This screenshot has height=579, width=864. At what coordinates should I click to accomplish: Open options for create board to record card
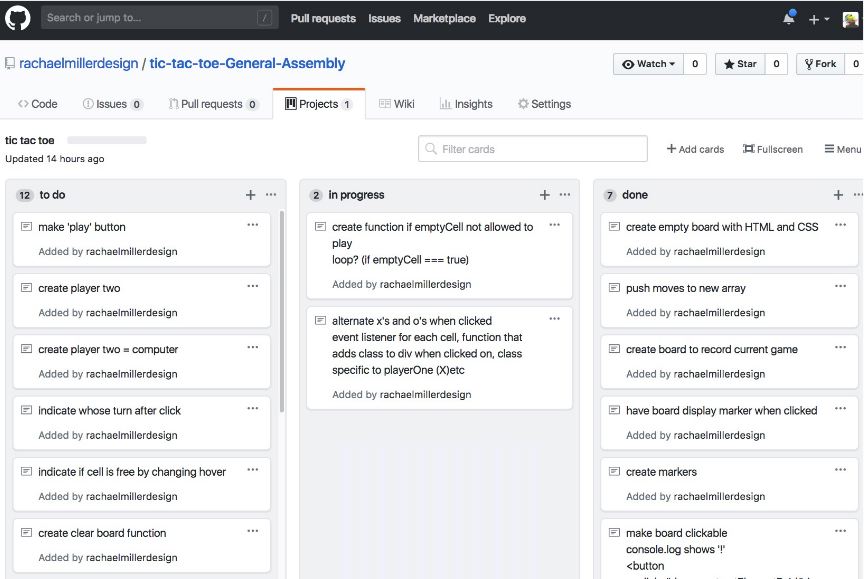(840, 347)
